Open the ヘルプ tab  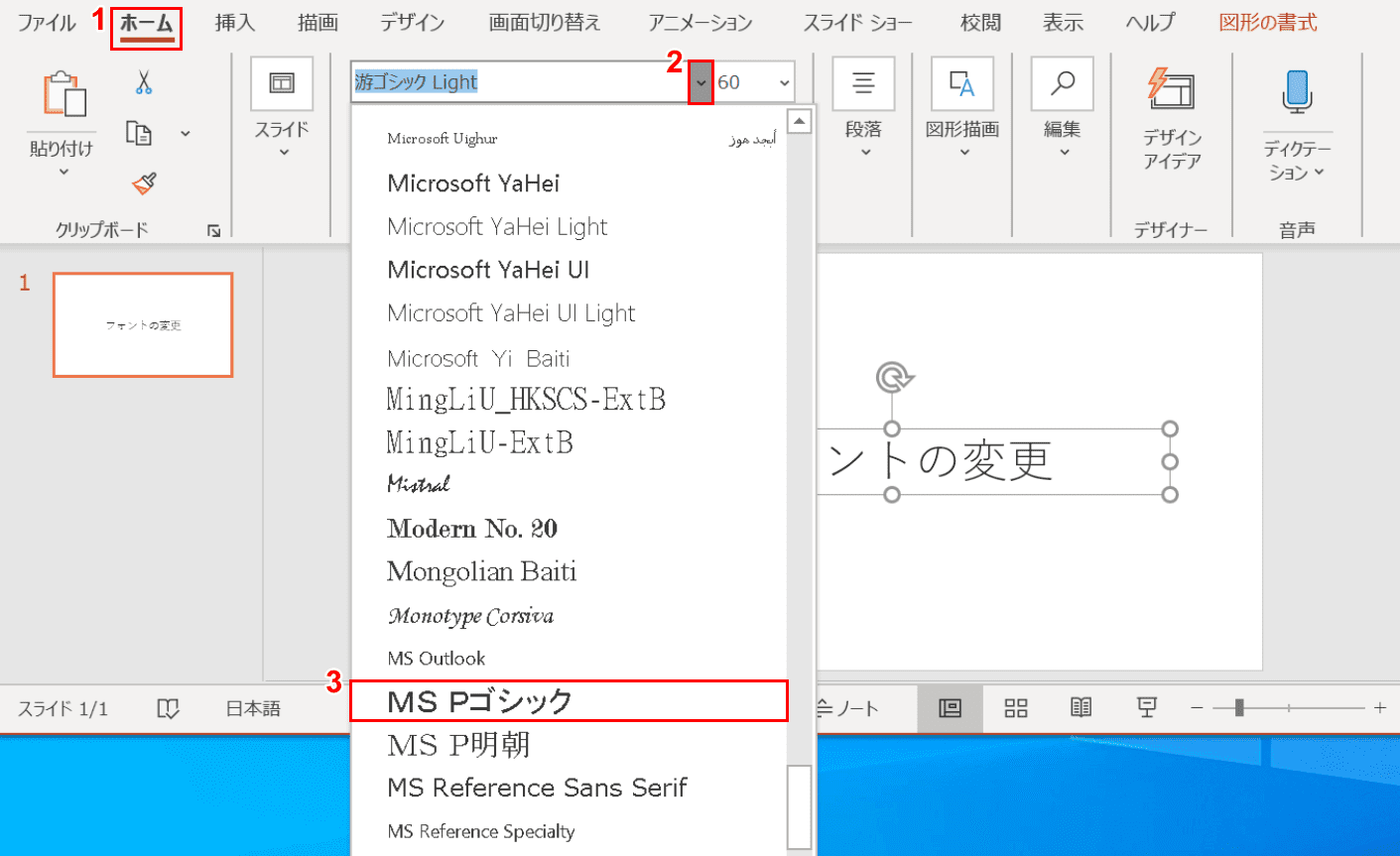[1151, 23]
